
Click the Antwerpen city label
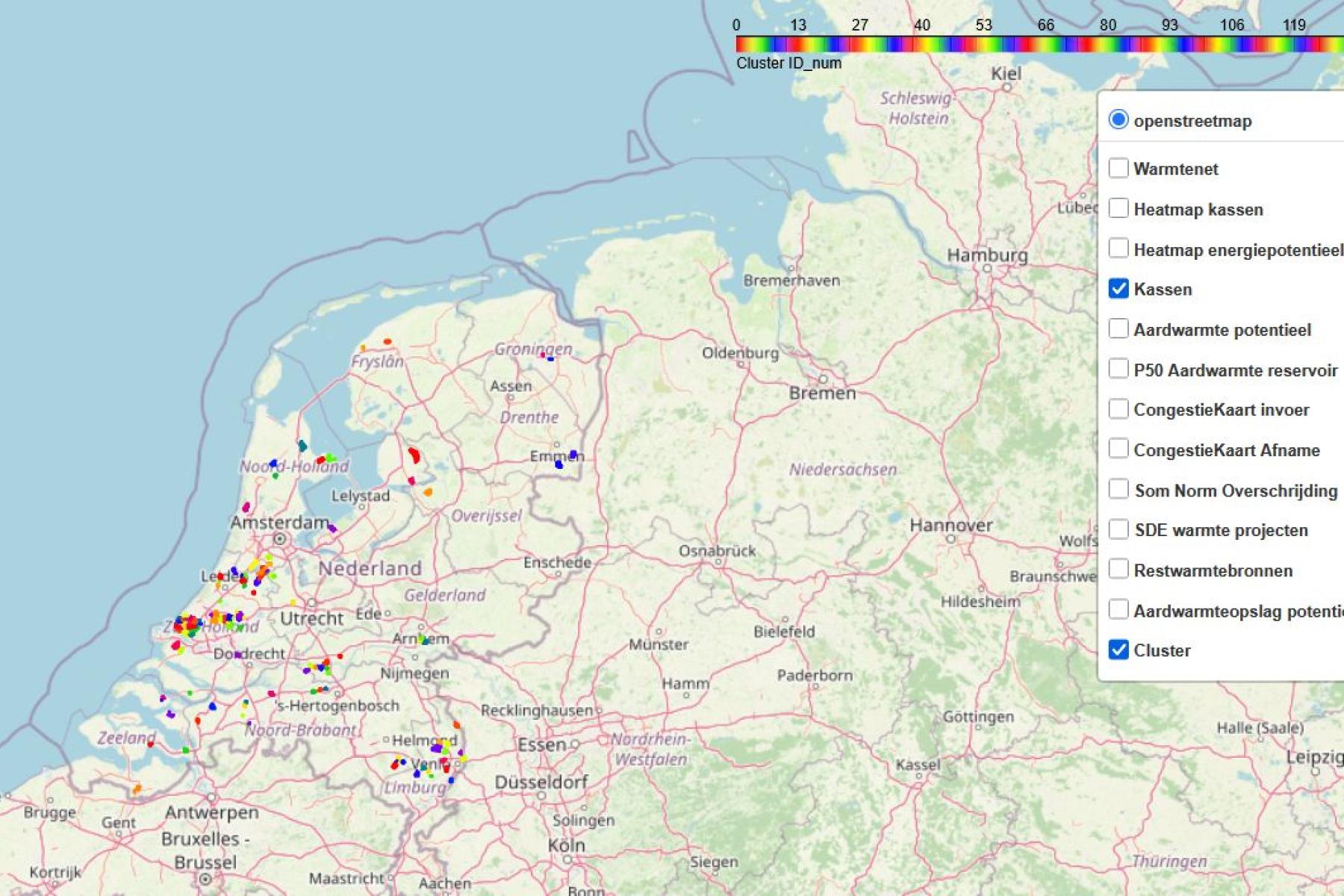pyautogui.click(x=212, y=812)
